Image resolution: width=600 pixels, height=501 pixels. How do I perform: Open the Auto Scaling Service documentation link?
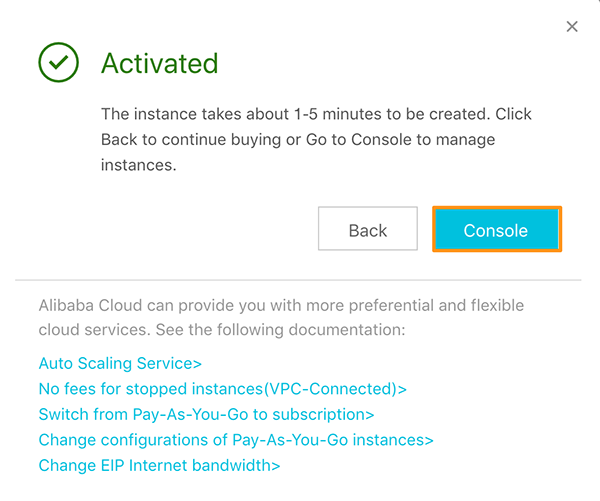(x=120, y=363)
